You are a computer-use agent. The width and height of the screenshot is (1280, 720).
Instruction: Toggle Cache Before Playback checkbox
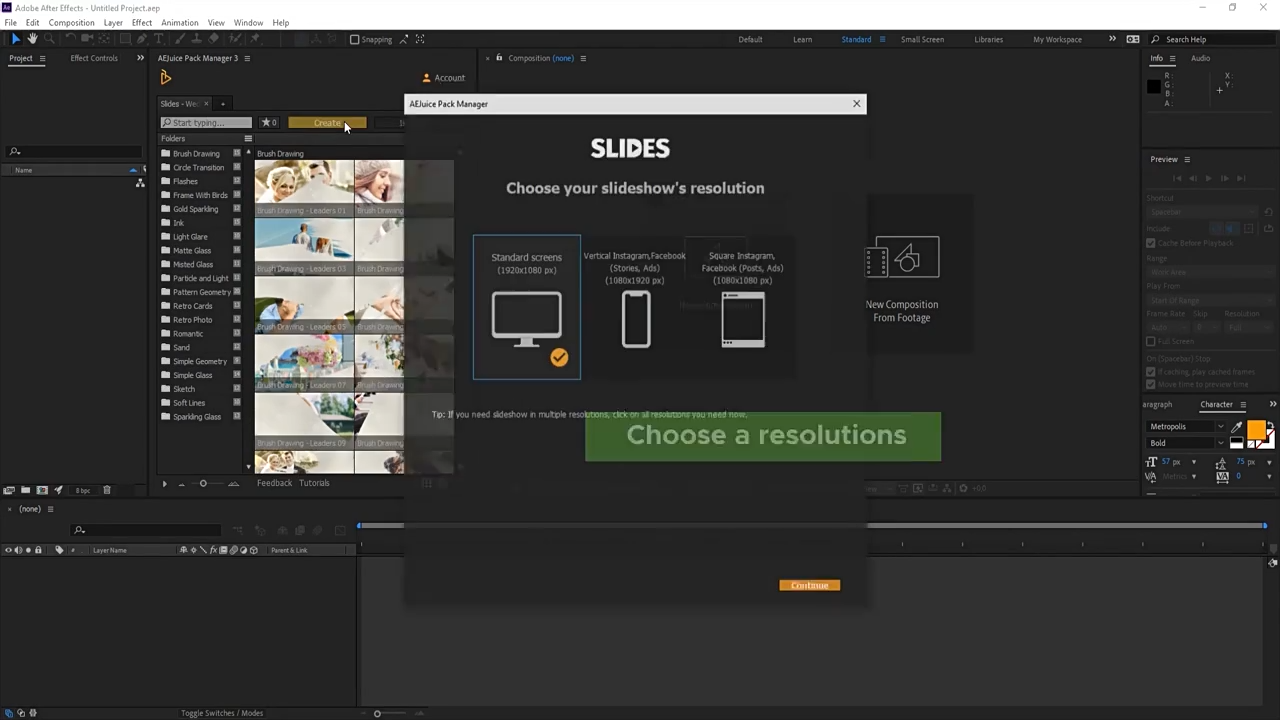(1150, 243)
